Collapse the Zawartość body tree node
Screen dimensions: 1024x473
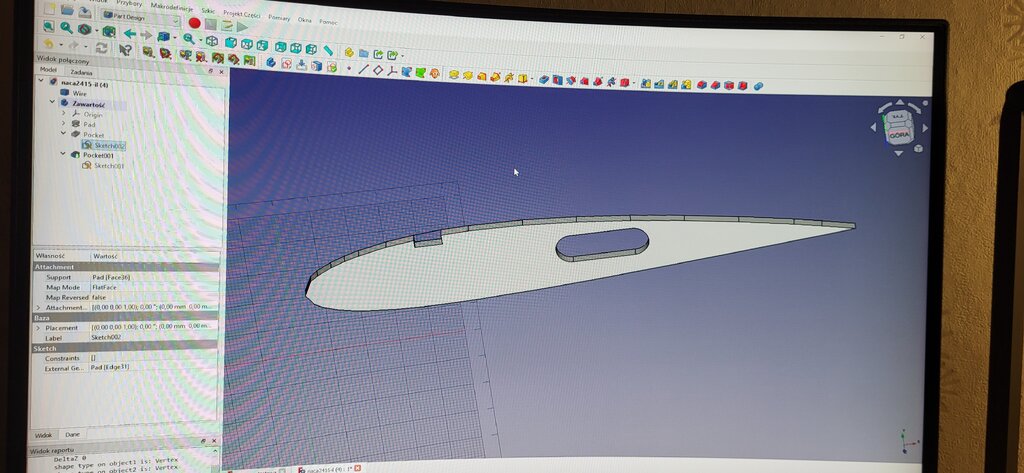(x=52, y=102)
